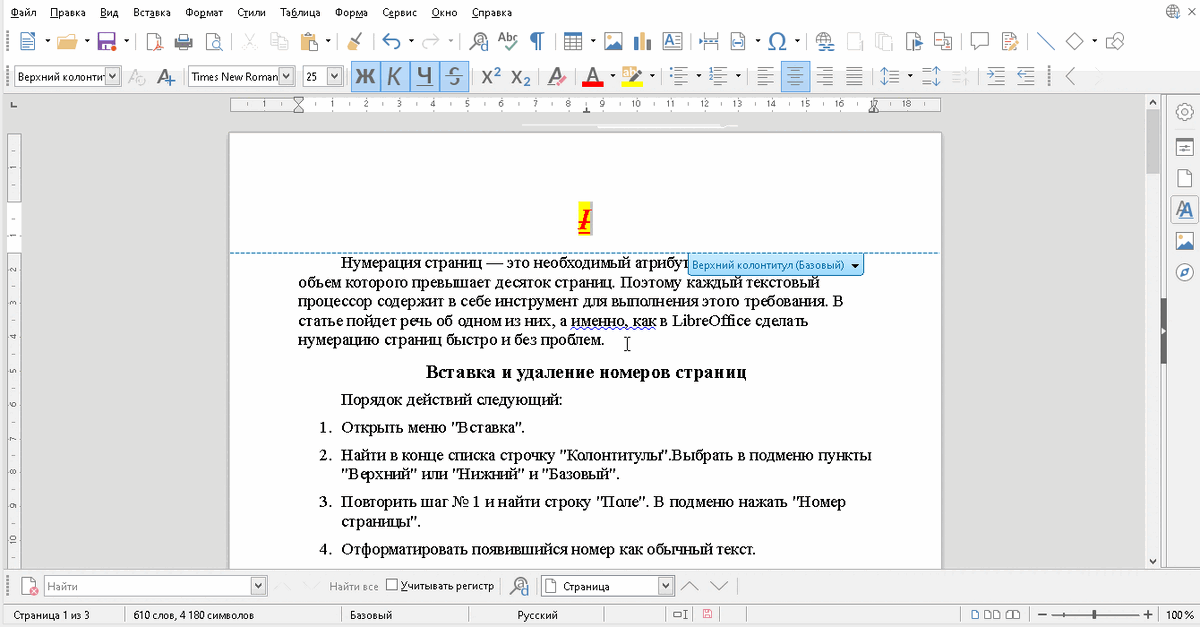Click the zoom slider in the status bar

[1094, 615]
